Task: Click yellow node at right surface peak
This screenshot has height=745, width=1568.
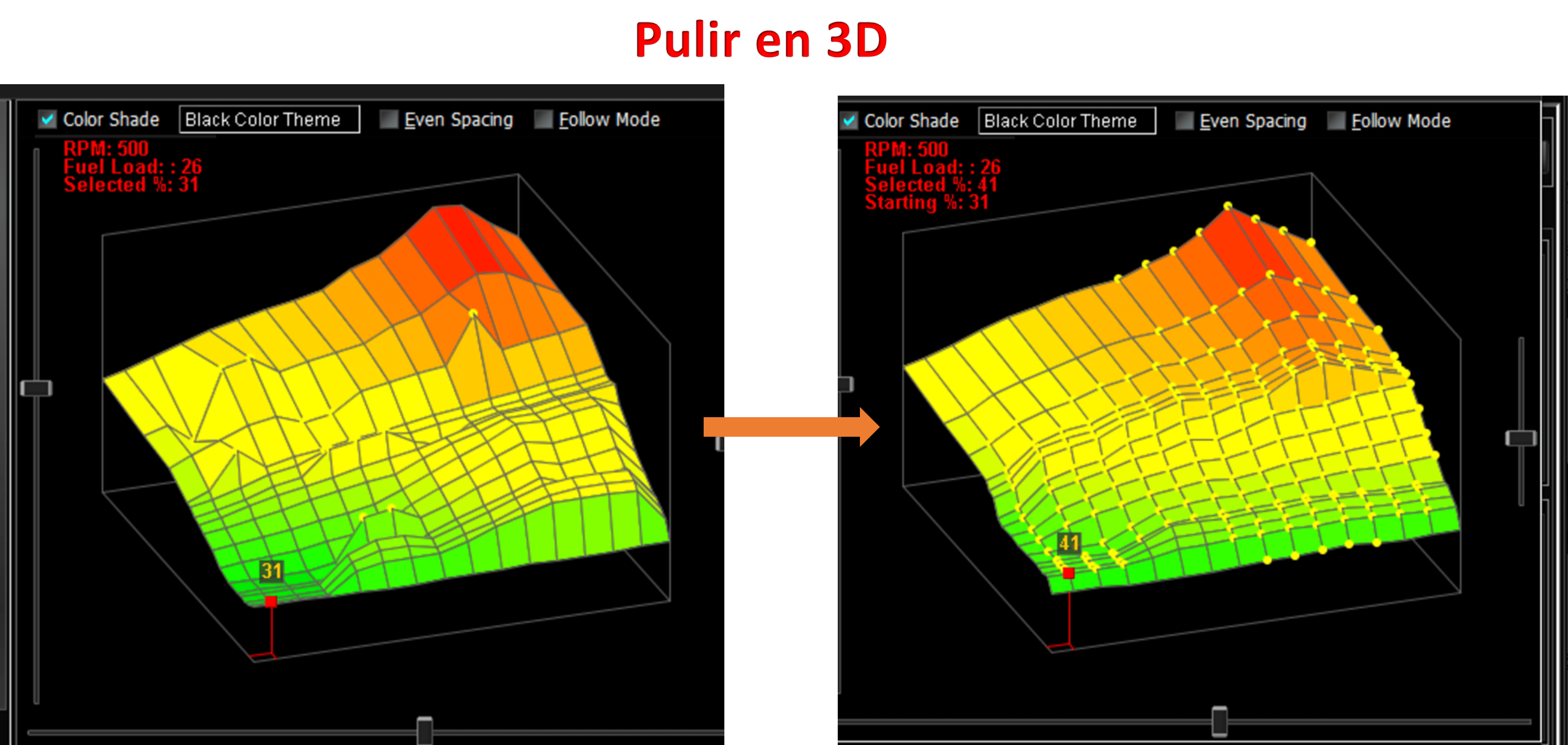Action: click(1228, 206)
